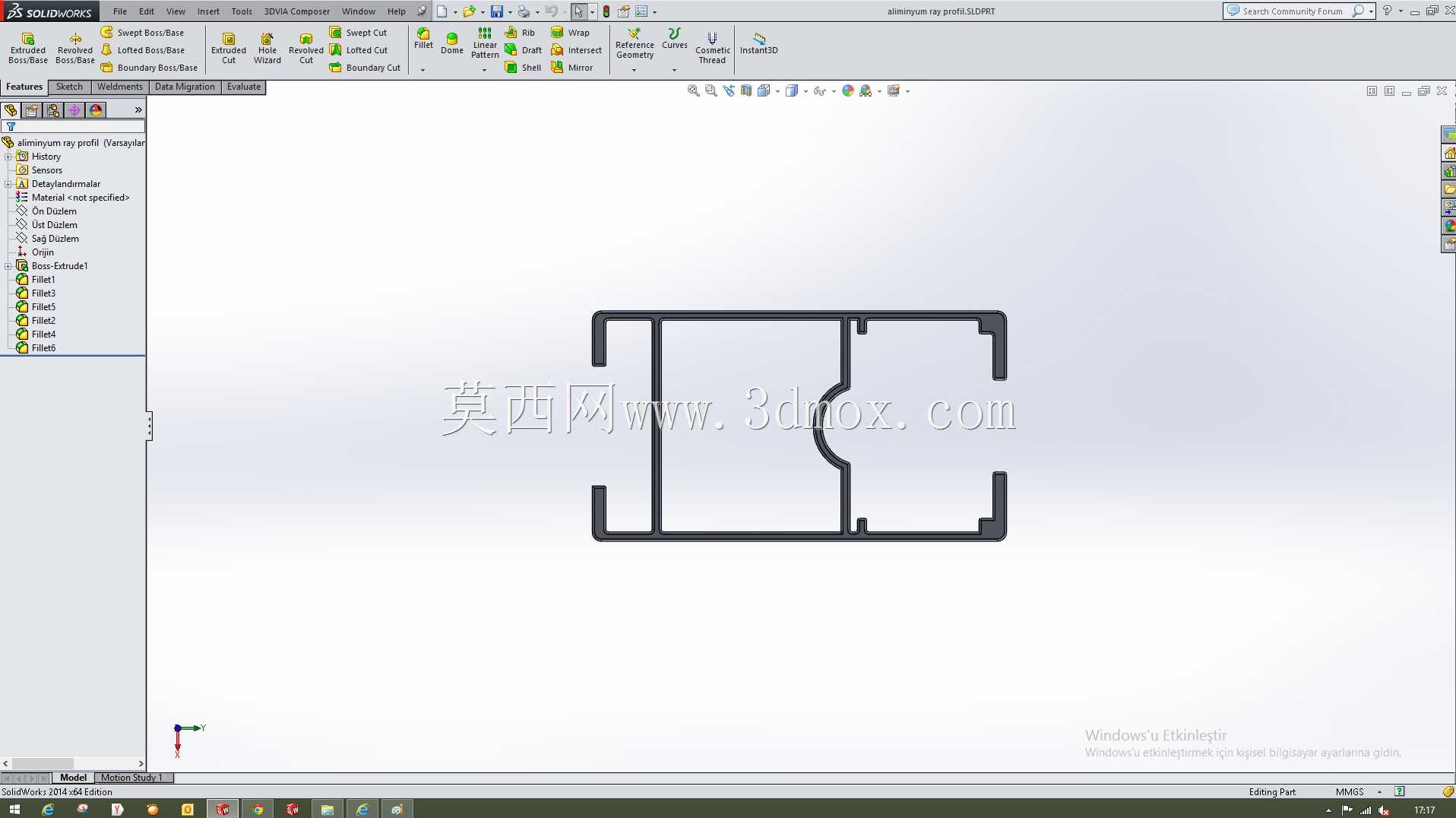Viewport: 1456px width, 818px height.
Task: Select the Dome feature tool
Action: point(452,43)
